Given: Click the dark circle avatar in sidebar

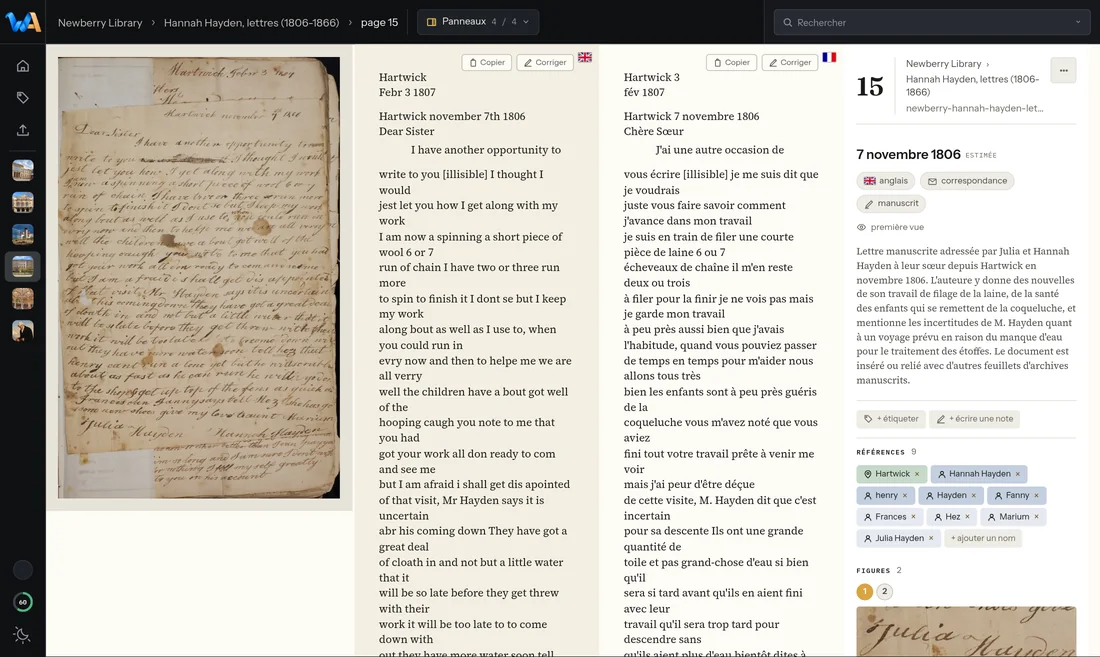Looking at the screenshot, I should pyautogui.click(x=22, y=570).
